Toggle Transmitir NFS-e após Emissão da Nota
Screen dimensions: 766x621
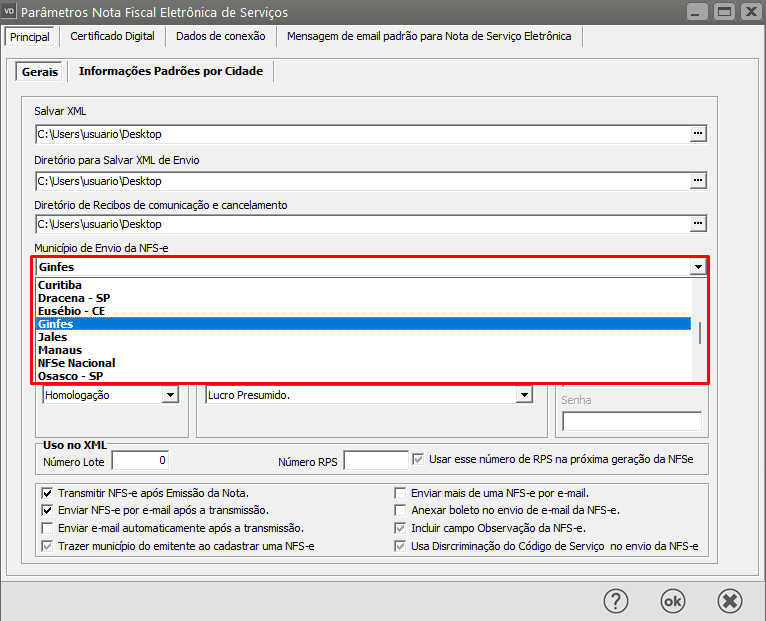[x=47, y=493]
